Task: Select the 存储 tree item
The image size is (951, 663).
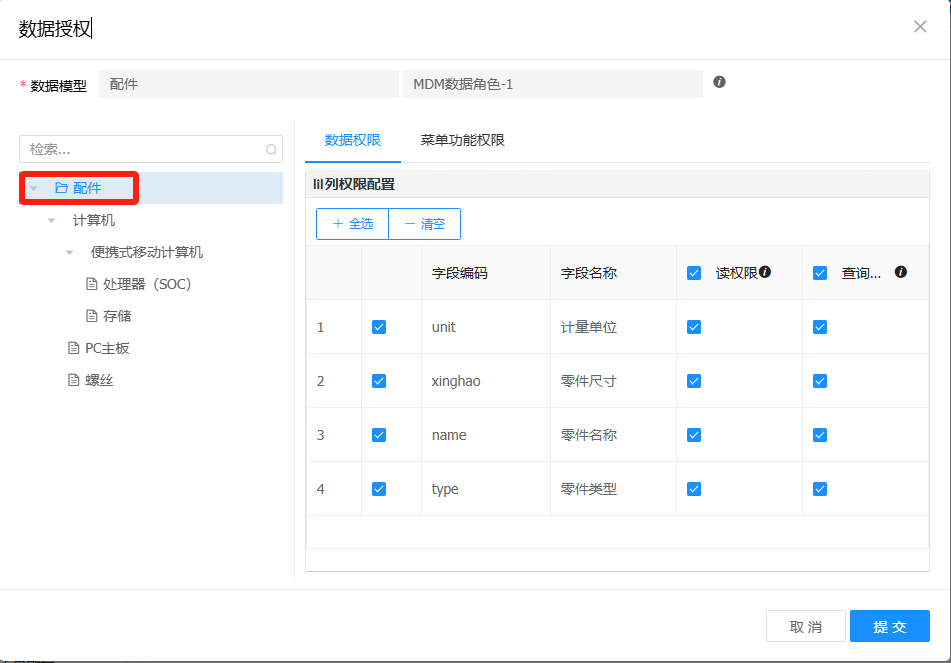Action: (117, 316)
